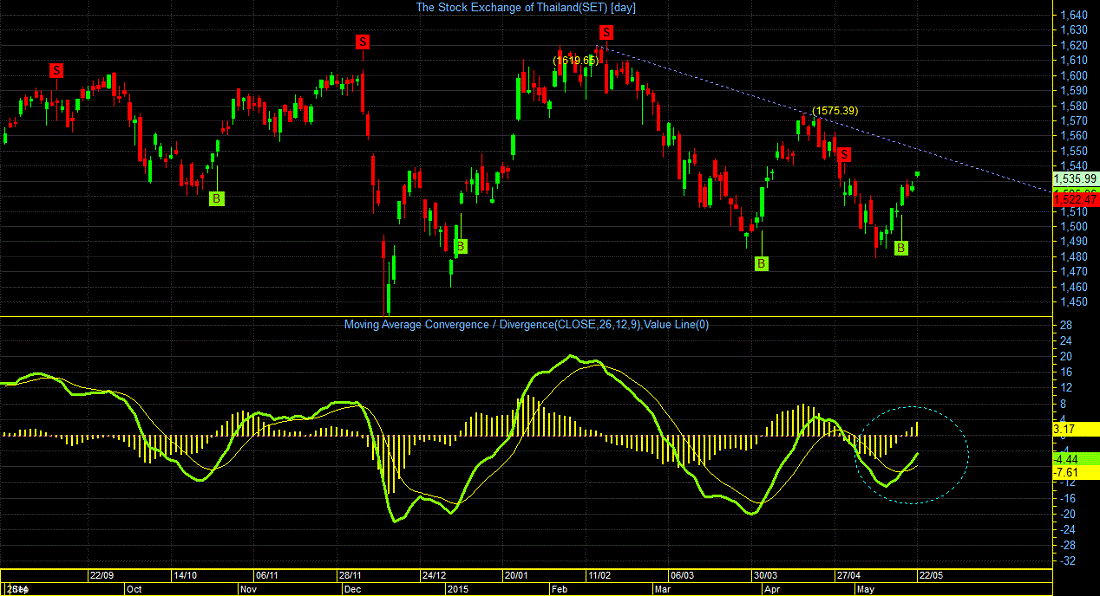Screen dimensions: 1100x596
Task: Click the green -4.44 MACD value label
Action: (1075, 459)
